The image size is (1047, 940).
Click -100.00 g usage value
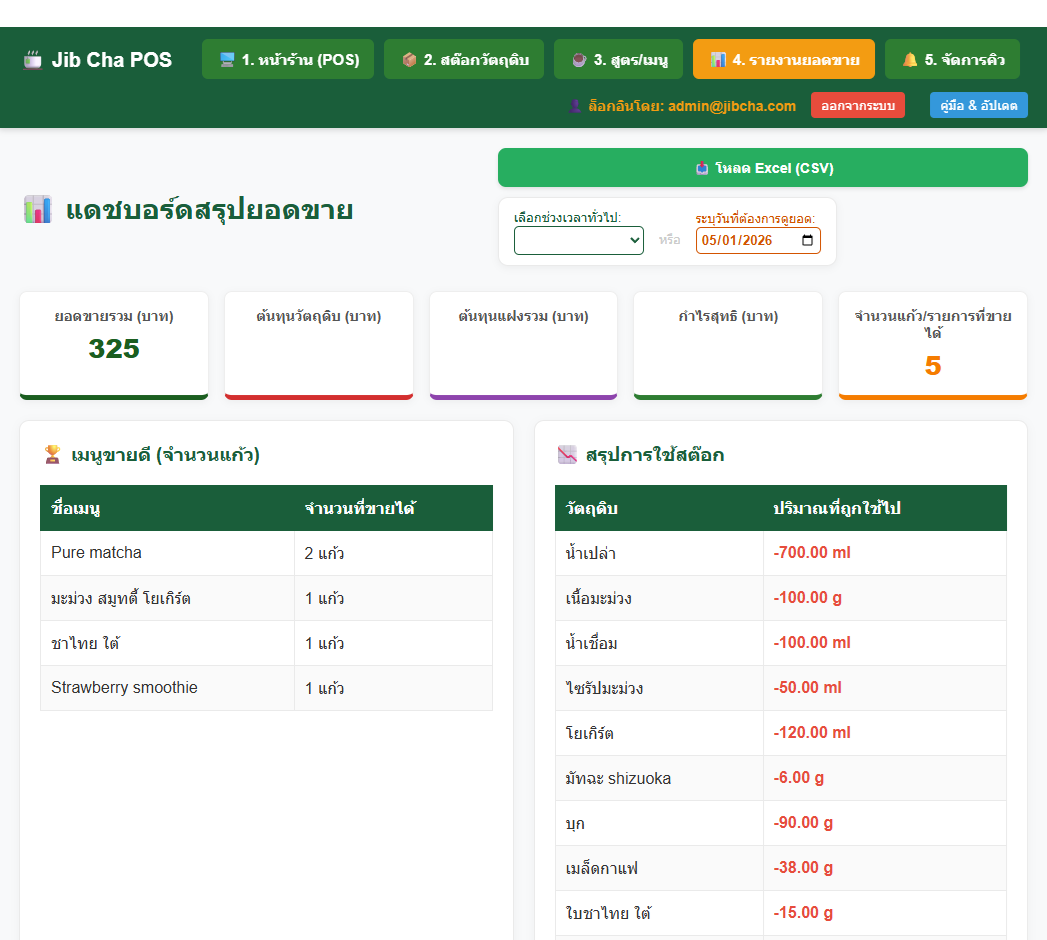pos(807,598)
